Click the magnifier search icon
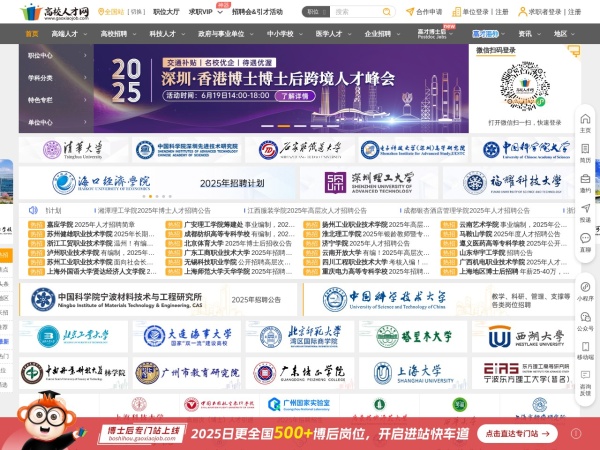 coord(386,12)
